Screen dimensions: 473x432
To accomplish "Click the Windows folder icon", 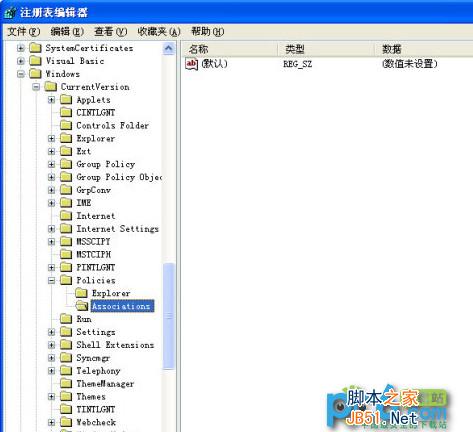I will click(x=35, y=74).
